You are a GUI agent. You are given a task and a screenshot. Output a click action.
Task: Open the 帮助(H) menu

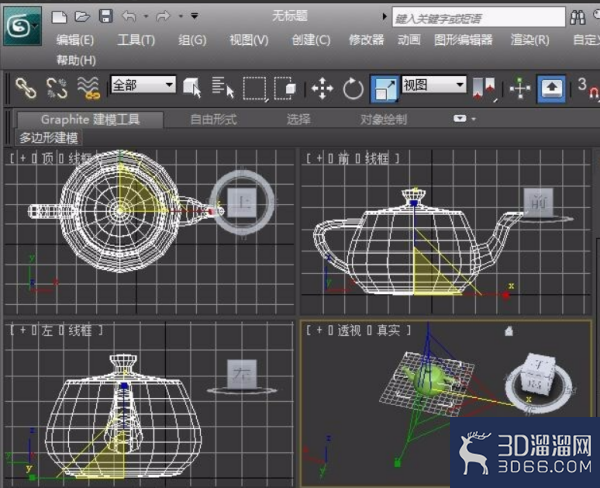pos(76,60)
